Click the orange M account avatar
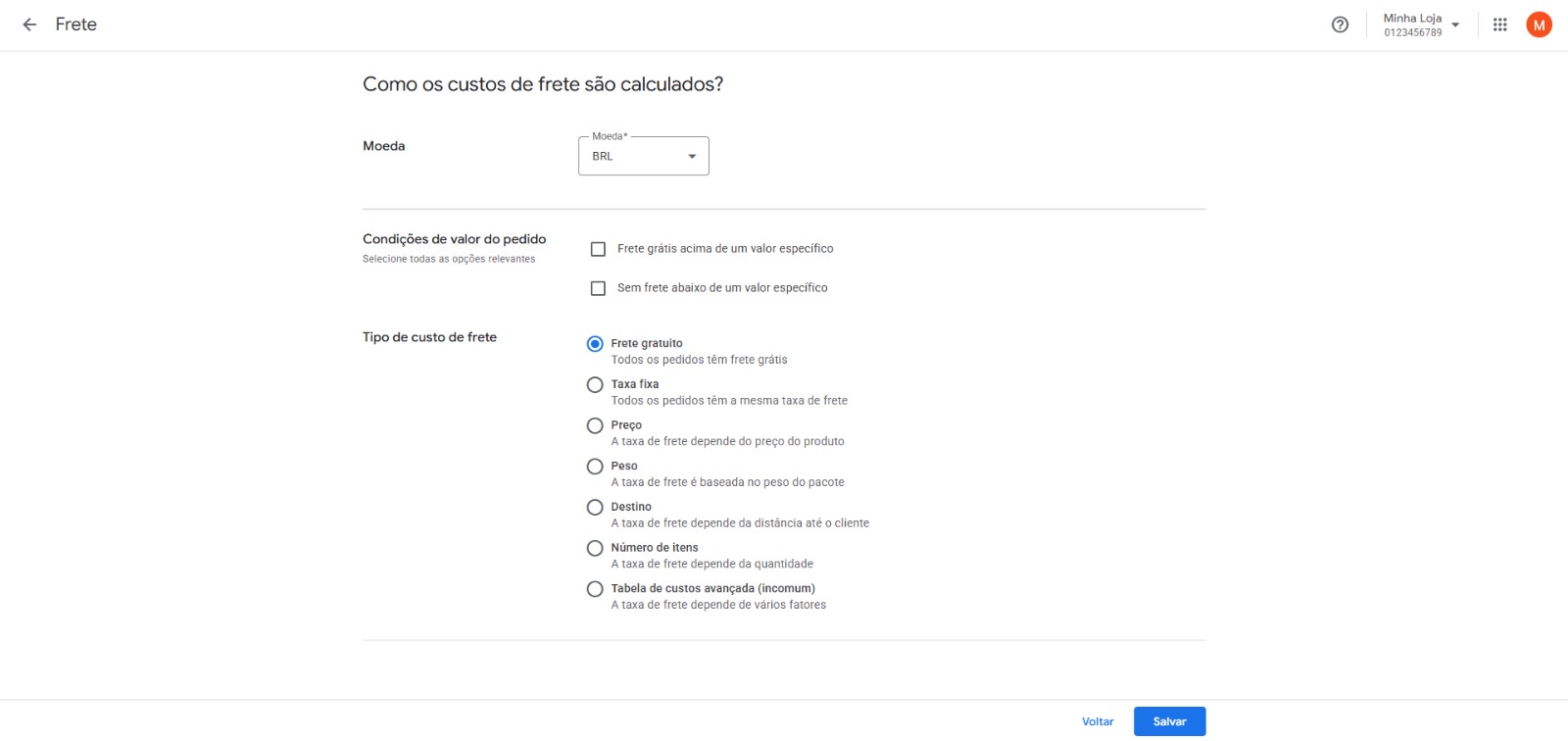1568x741 pixels. [x=1539, y=25]
